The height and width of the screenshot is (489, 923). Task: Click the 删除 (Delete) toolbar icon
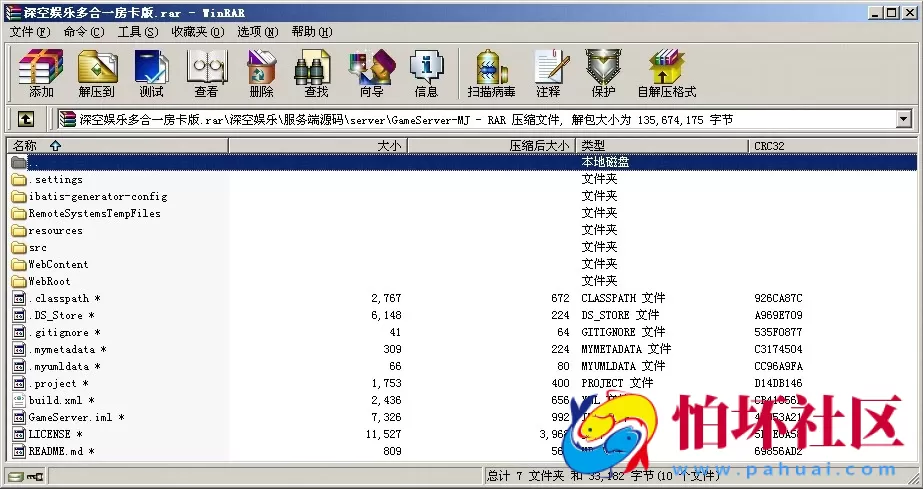click(x=261, y=73)
